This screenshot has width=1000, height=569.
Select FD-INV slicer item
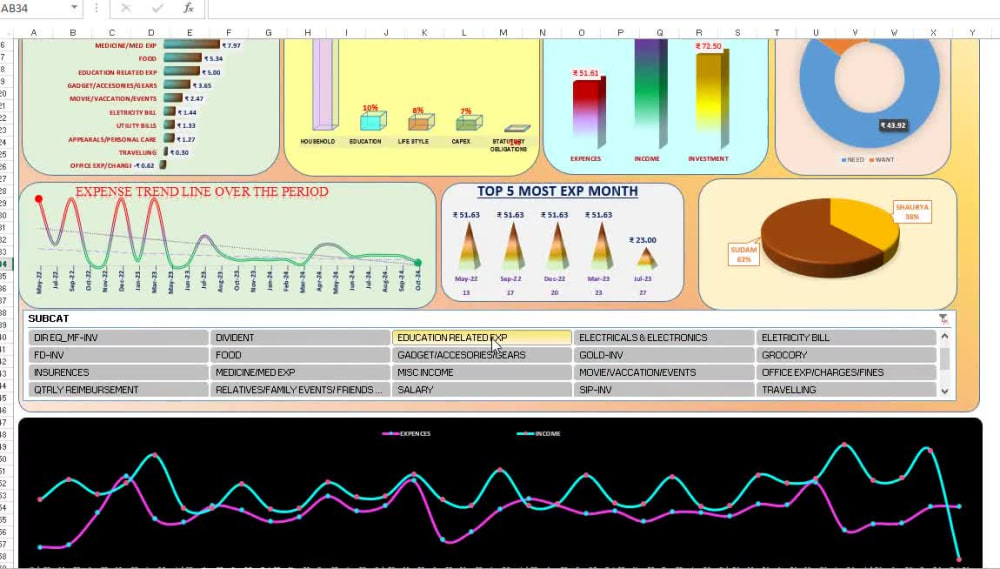tap(118, 355)
